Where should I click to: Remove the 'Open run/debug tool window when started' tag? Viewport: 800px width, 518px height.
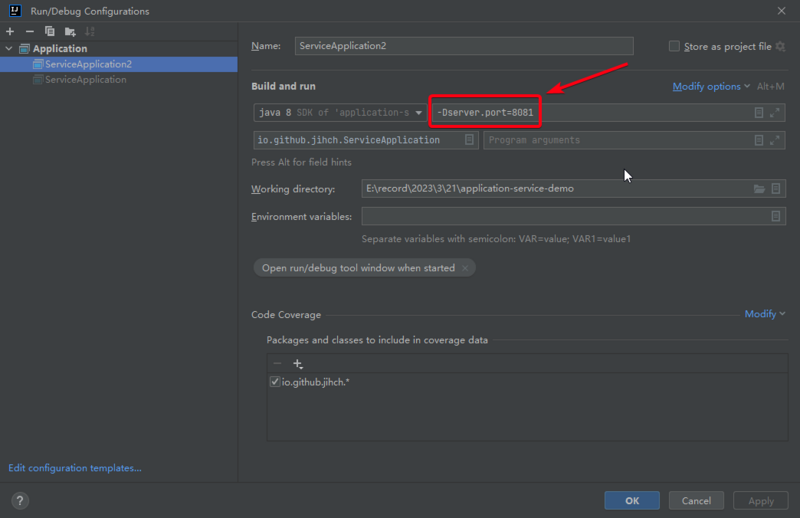pos(465,268)
